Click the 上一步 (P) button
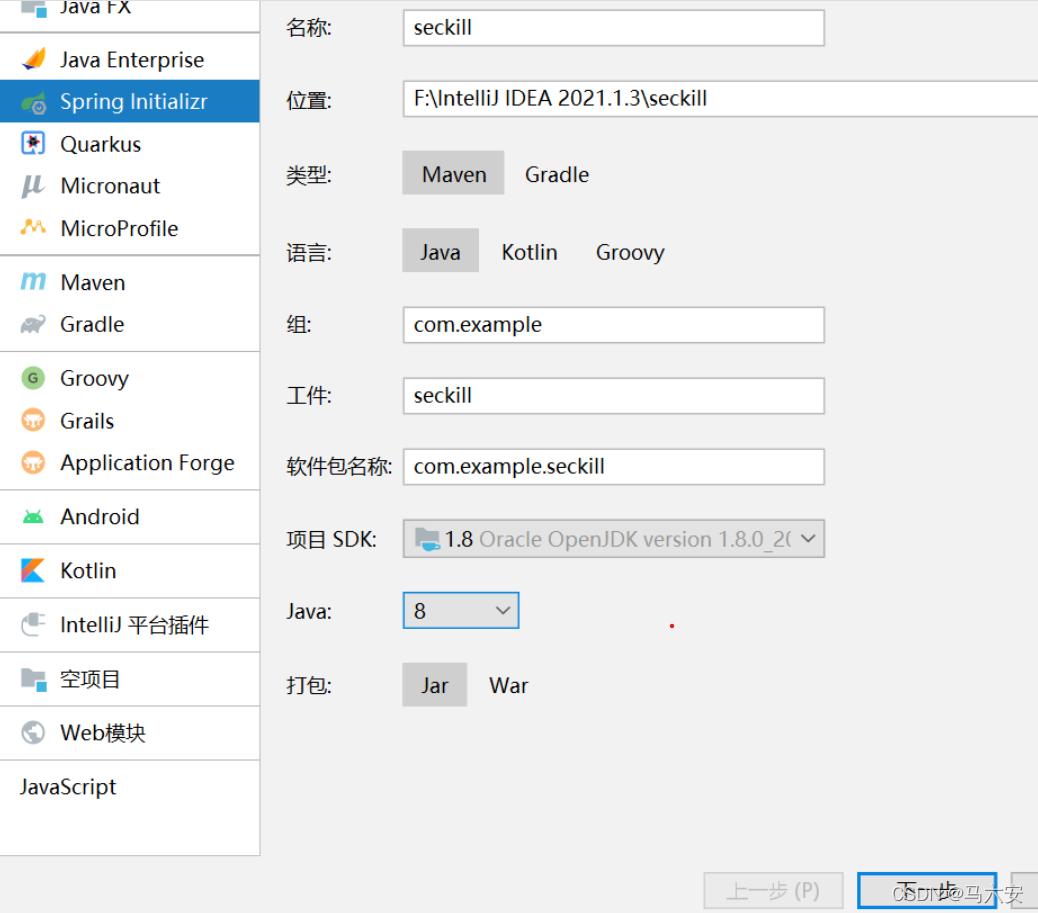This screenshot has width=1038, height=913. point(773,890)
